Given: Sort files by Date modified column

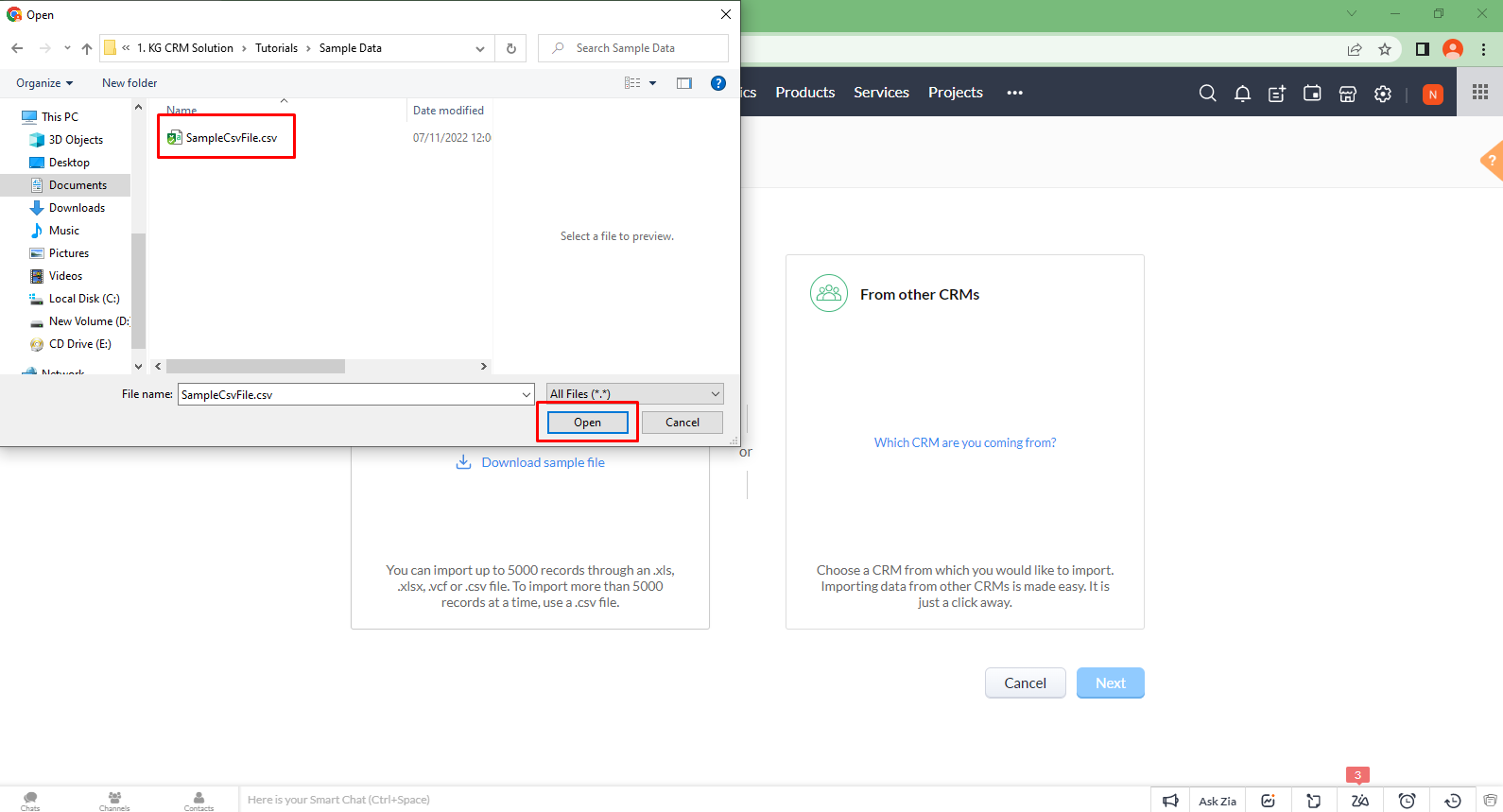Looking at the screenshot, I should [x=449, y=111].
